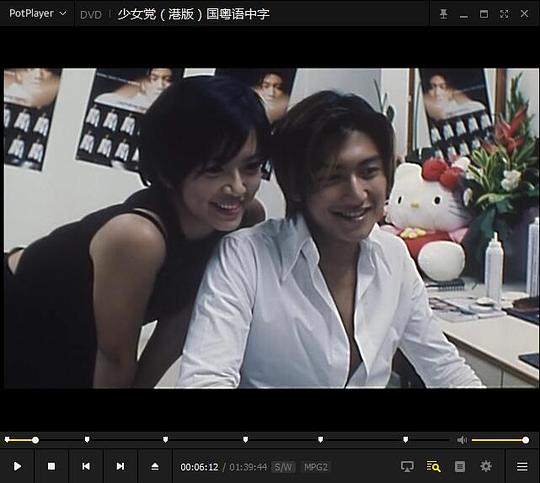Open the settings gear icon

(486, 466)
